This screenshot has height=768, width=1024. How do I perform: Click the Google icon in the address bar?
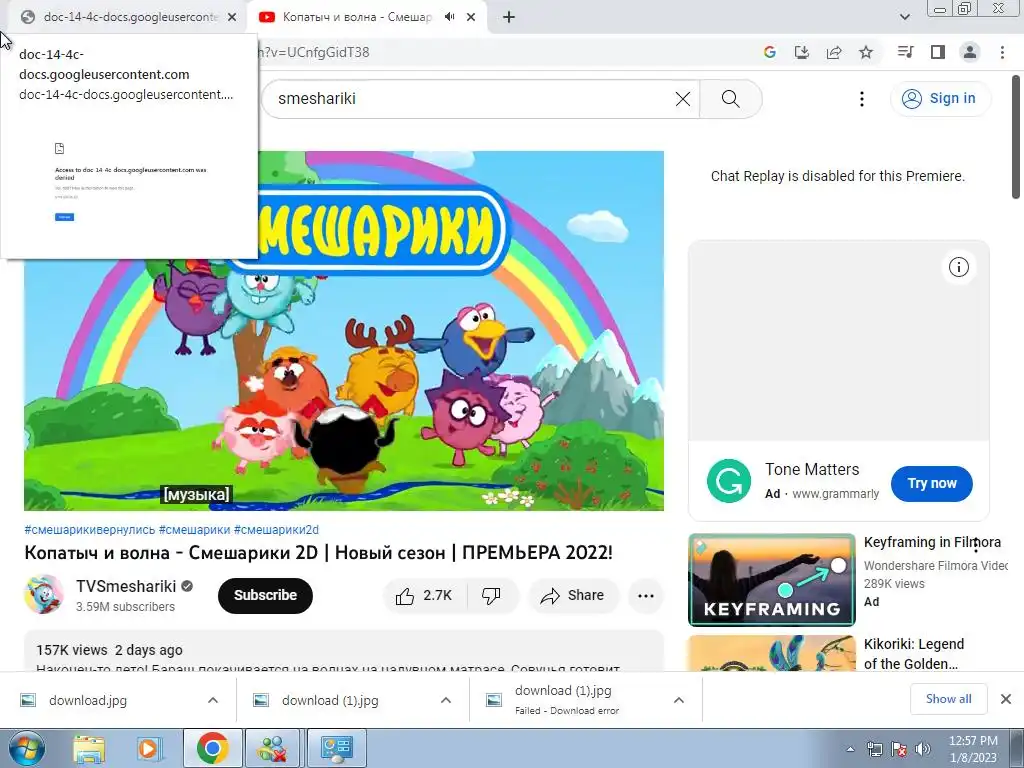[770, 52]
